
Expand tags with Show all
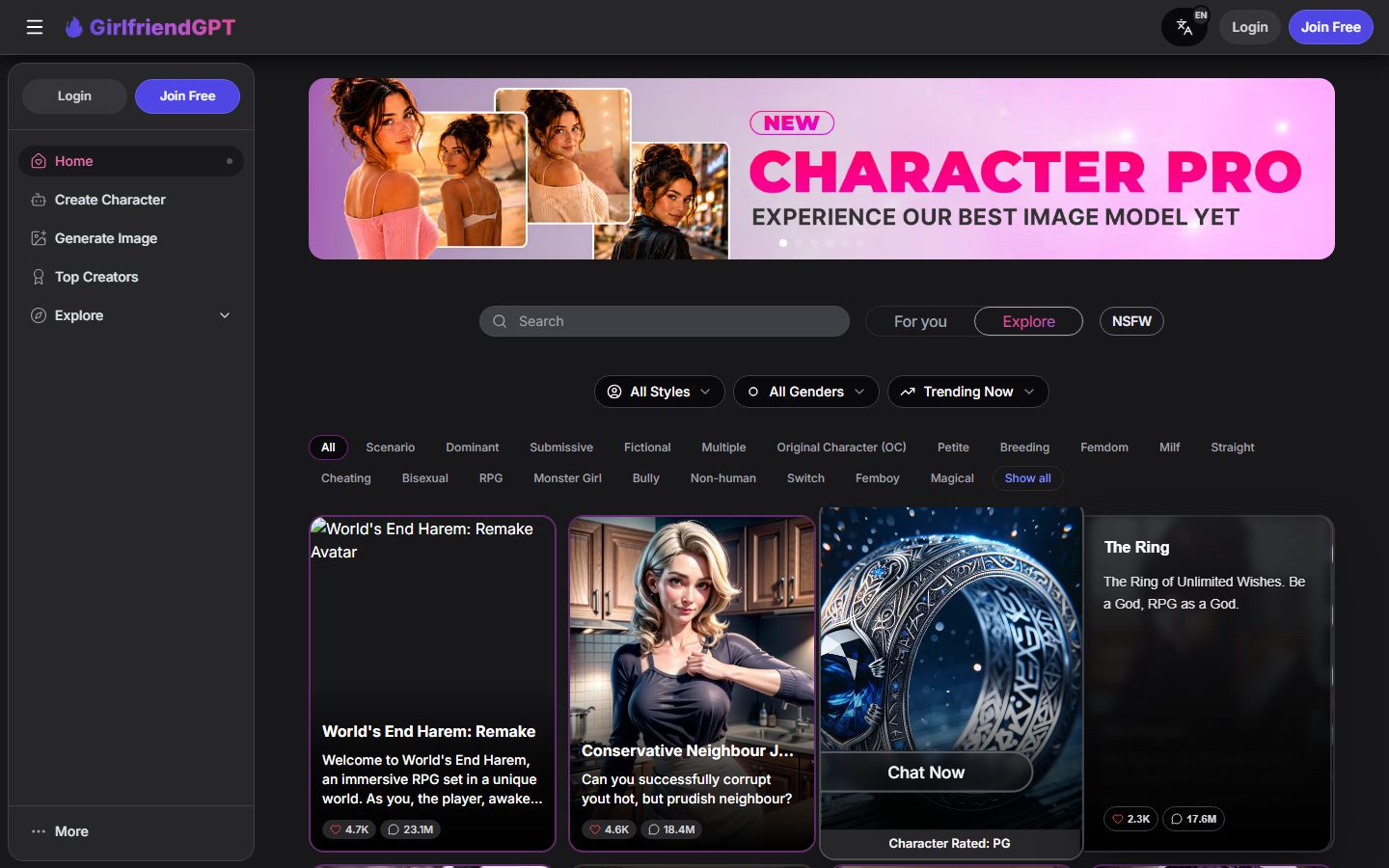point(1027,478)
